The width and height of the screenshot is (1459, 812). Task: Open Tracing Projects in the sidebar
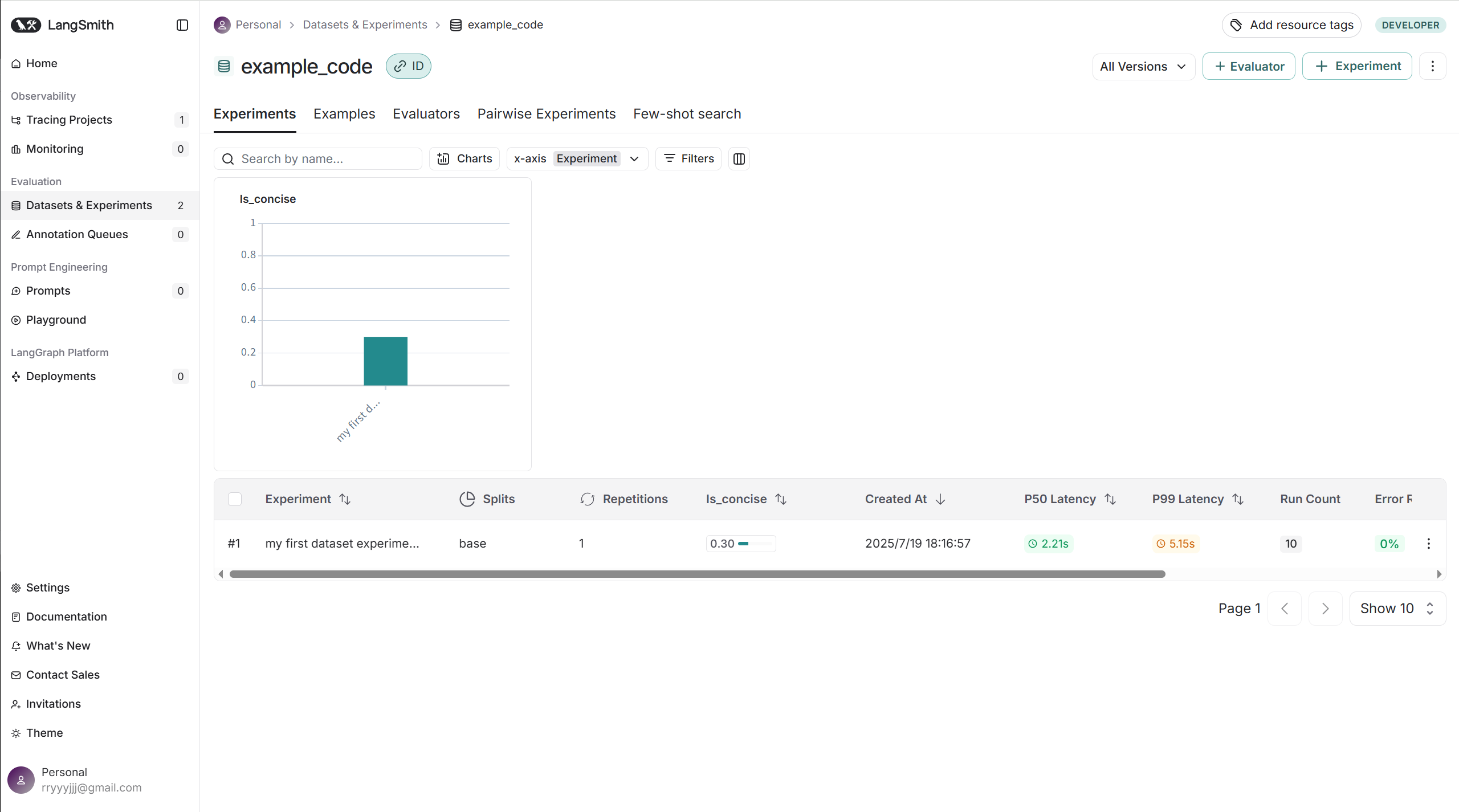coord(99,120)
